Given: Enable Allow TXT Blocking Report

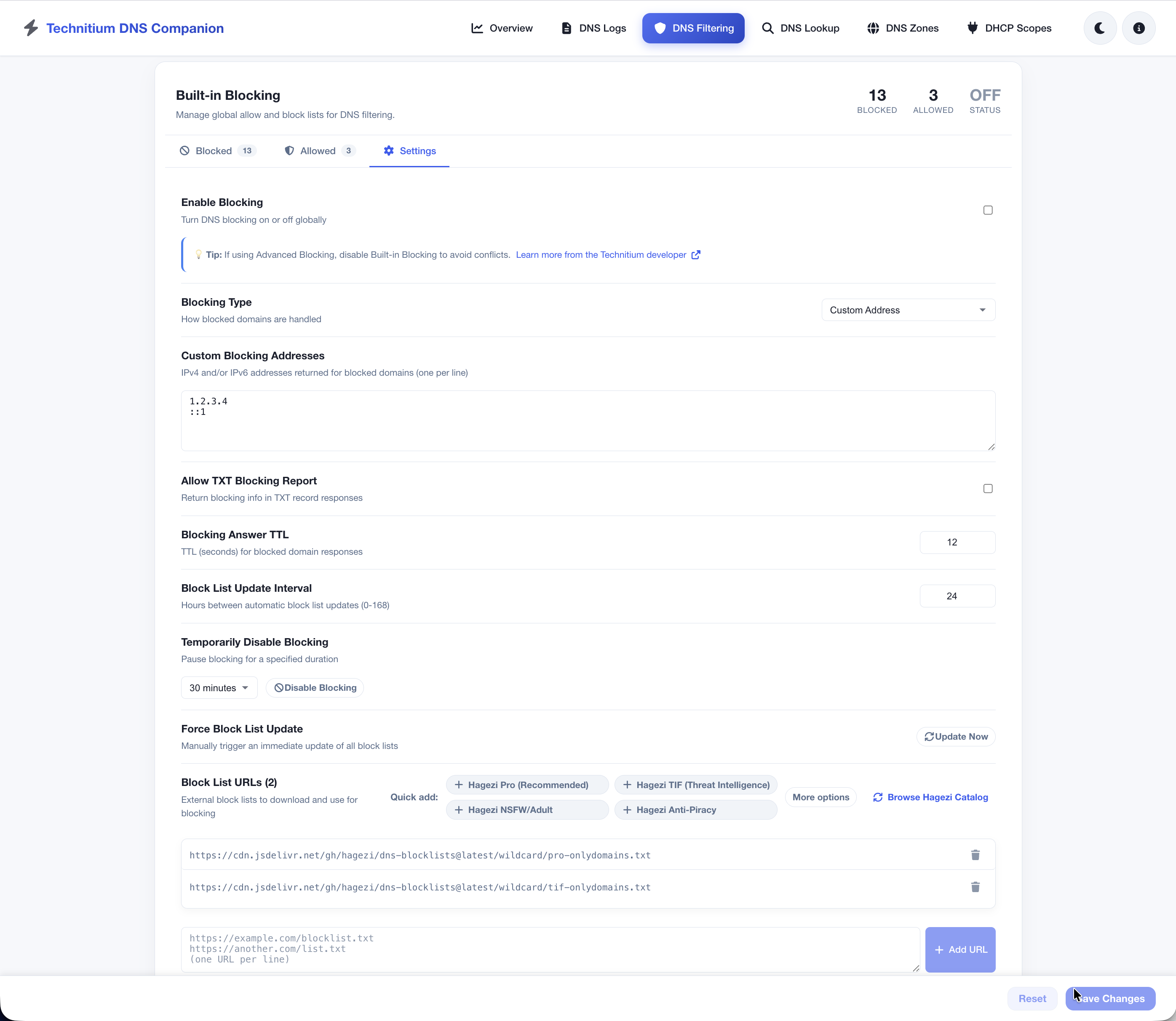Looking at the screenshot, I should point(987,488).
